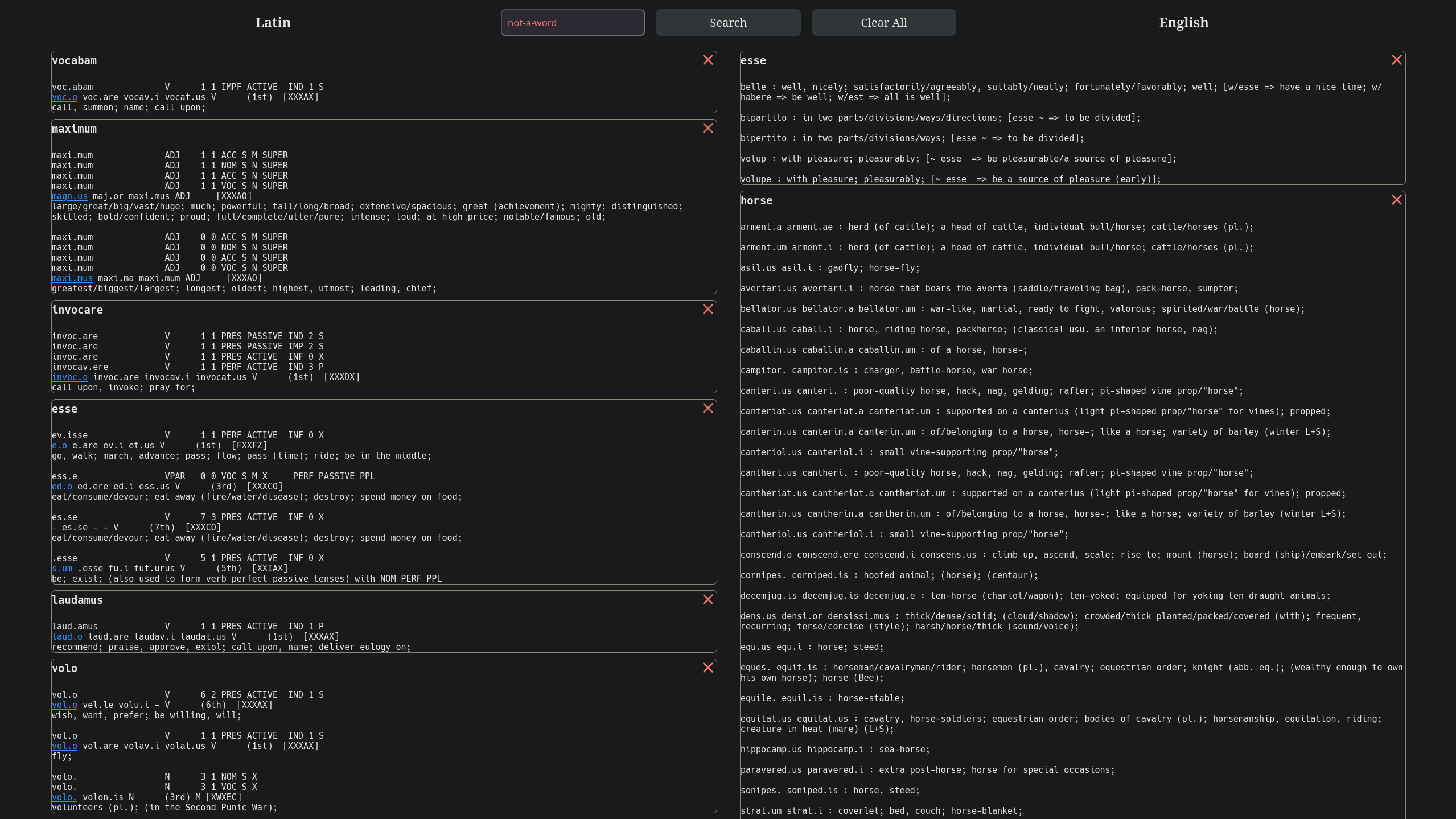
Task: Click the 'hippocamp.us' sea-horse entry
Action: pyautogui.click(x=835, y=750)
